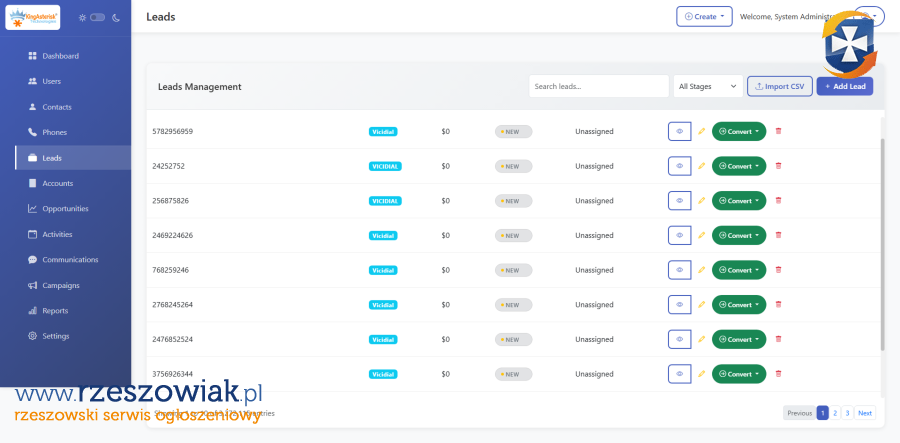Delete lead 24252752 using its trash icon
This screenshot has width=900, height=443.
click(779, 166)
